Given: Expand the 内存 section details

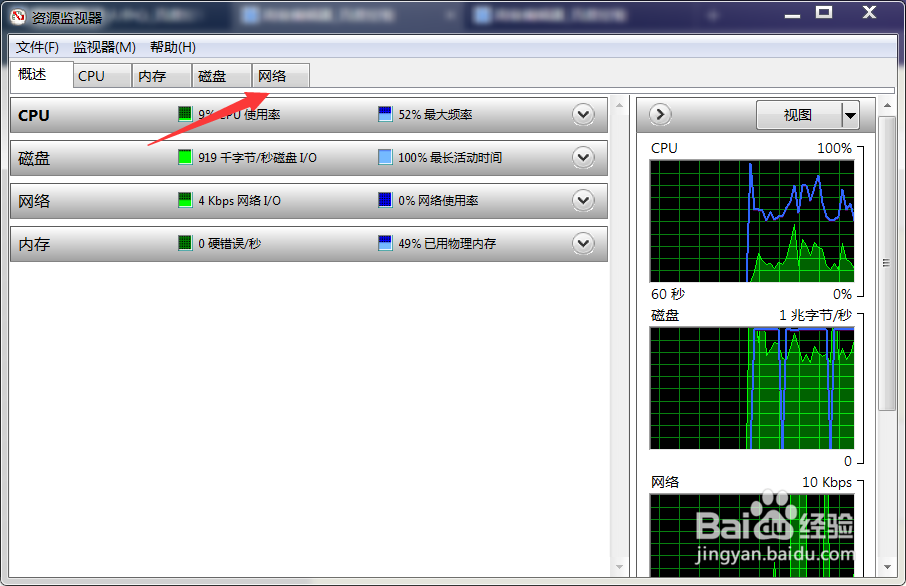Looking at the screenshot, I should 583,243.
